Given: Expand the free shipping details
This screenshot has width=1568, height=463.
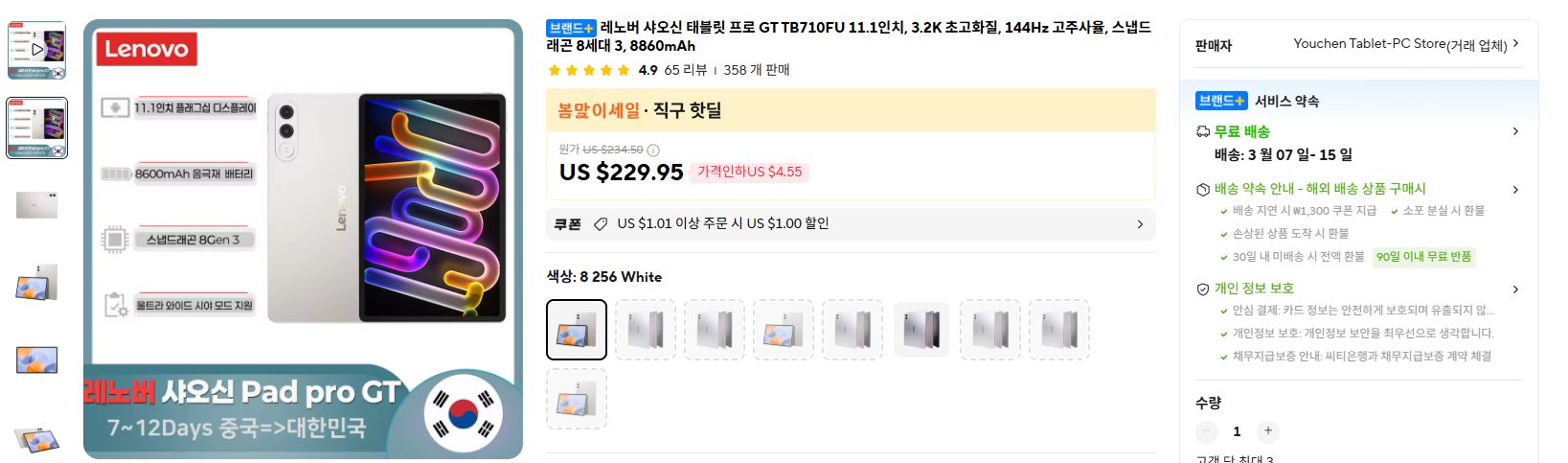Looking at the screenshot, I should pos(1515,131).
